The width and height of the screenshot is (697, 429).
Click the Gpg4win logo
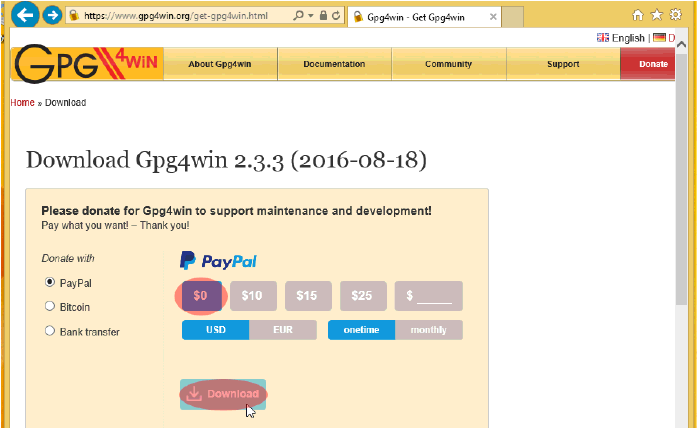point(87,64)
